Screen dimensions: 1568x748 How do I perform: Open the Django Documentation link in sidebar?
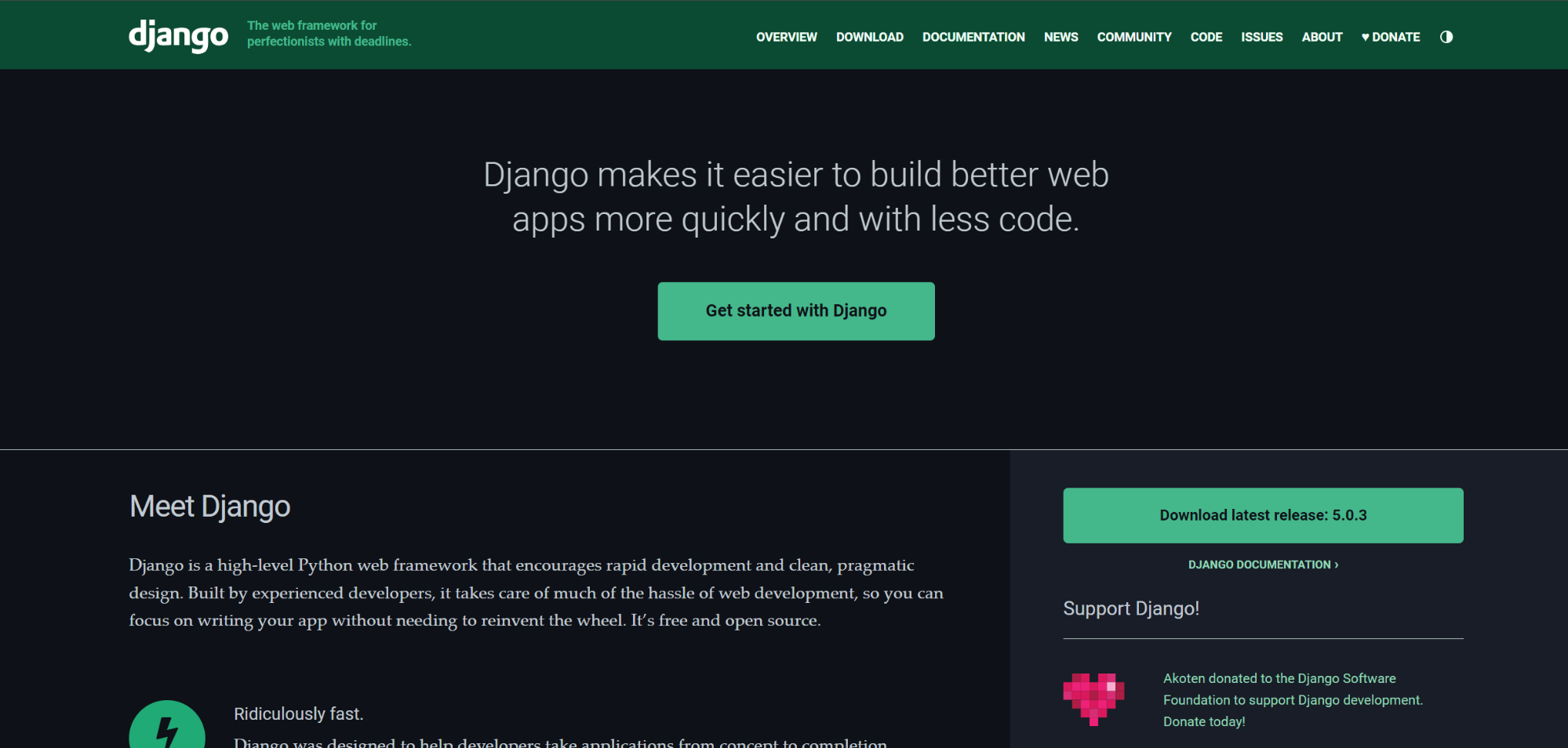click(x=1263, y=565)
